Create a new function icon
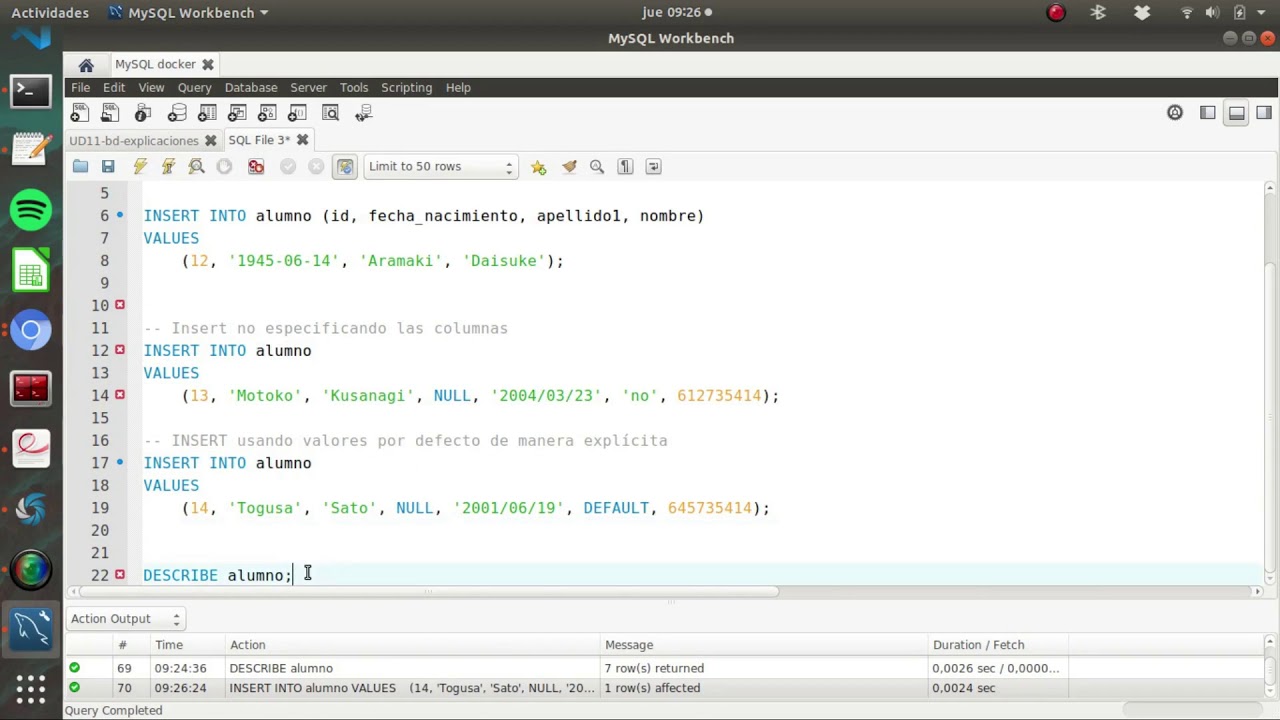 [x=297, y=113]
